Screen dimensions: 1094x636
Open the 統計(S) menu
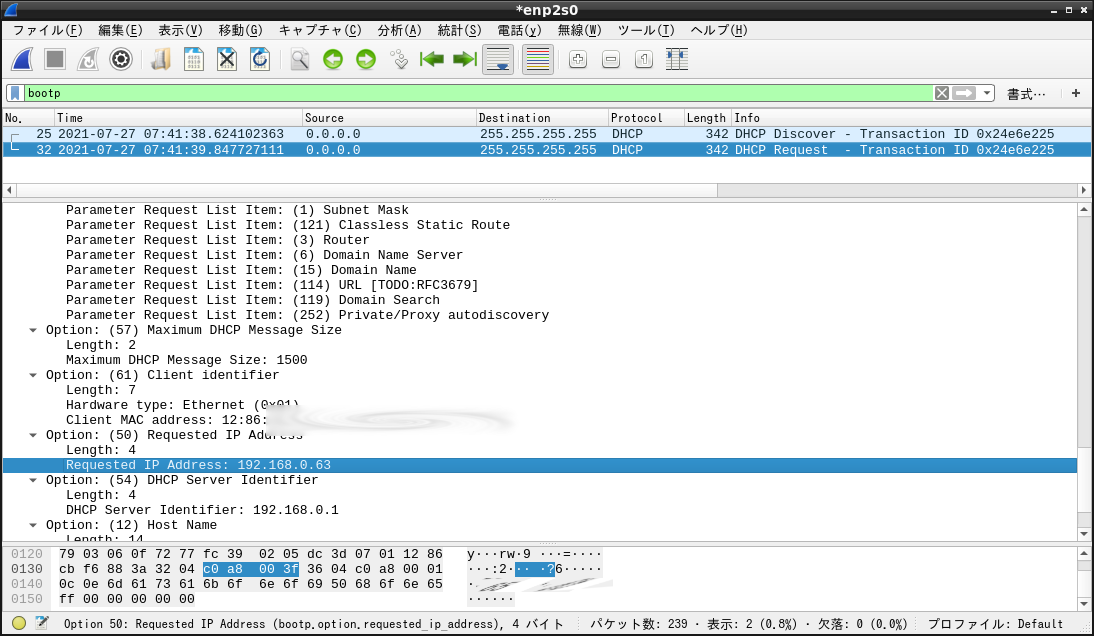tap(459, 30)
